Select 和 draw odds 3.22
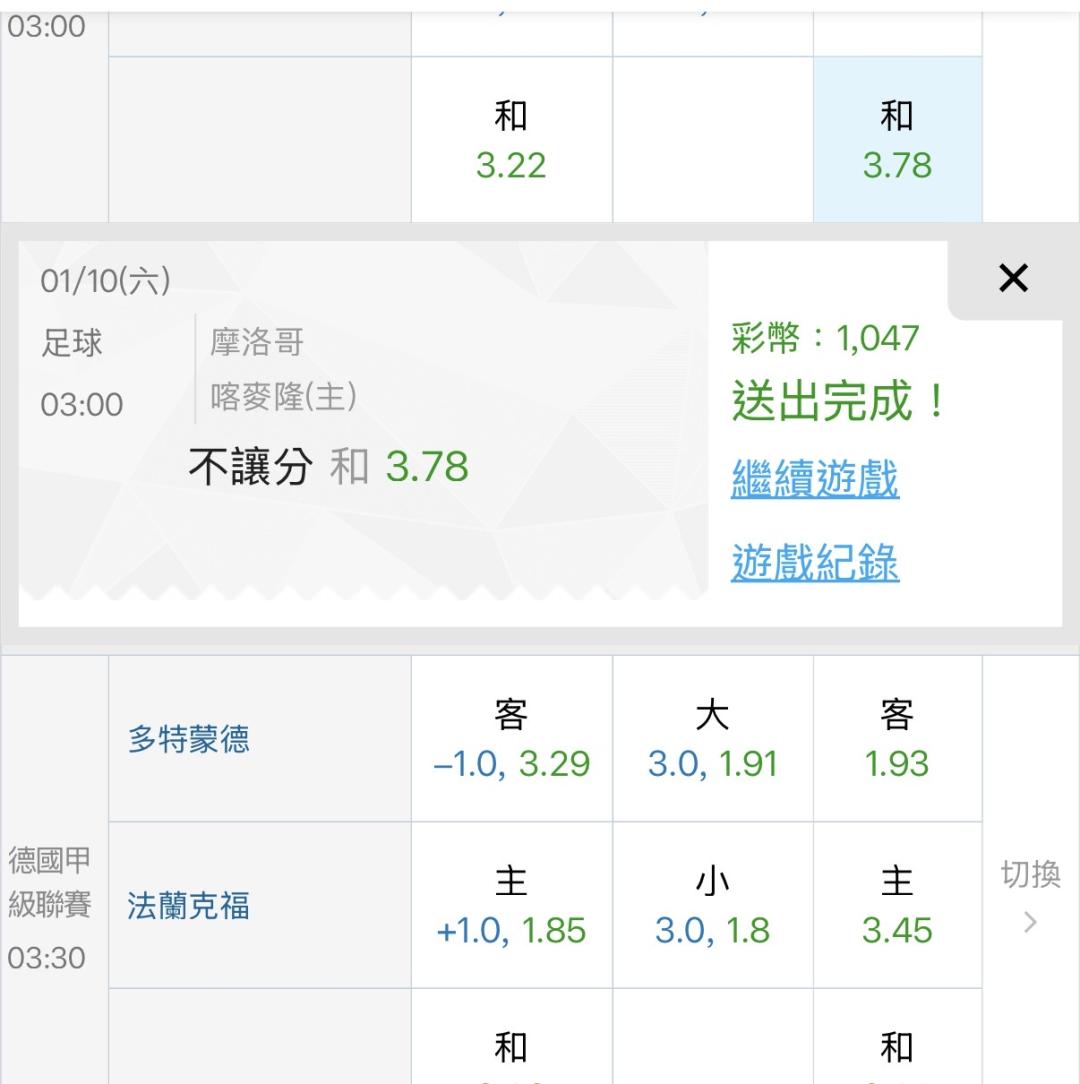The height and width of the screenshot is (1084, 1080). click(x=511, y=140)
